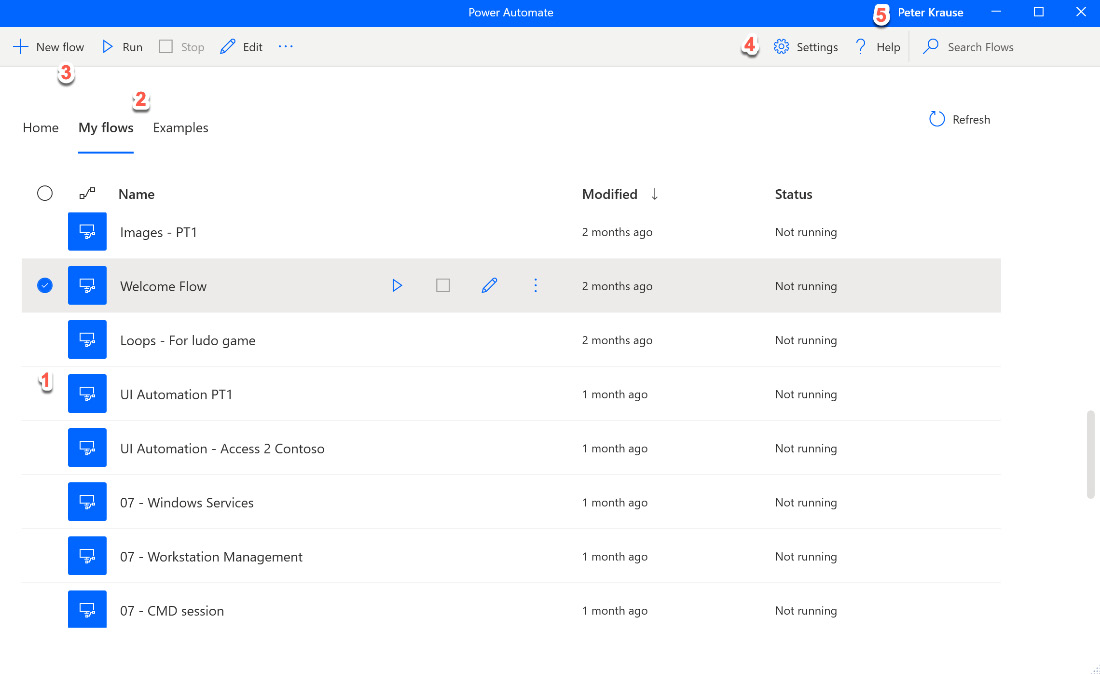
Task: Uncheck the Welcome Flow selection checkmark
Action: [x=45, y=285]
